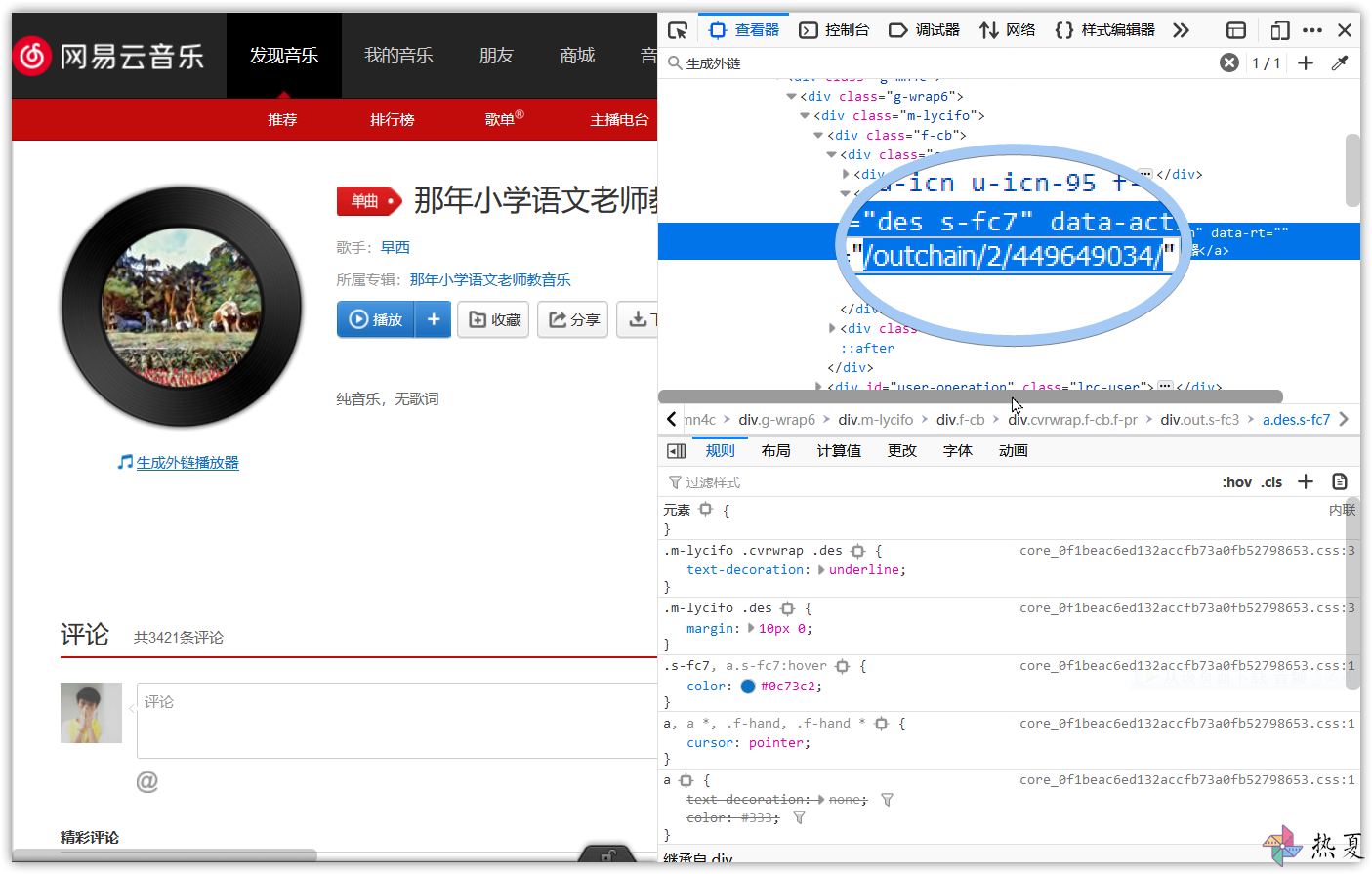The image size is (1372, 874).
Task: Add a new CSS rule plus icon
Action: click(x=1306, y=481)
